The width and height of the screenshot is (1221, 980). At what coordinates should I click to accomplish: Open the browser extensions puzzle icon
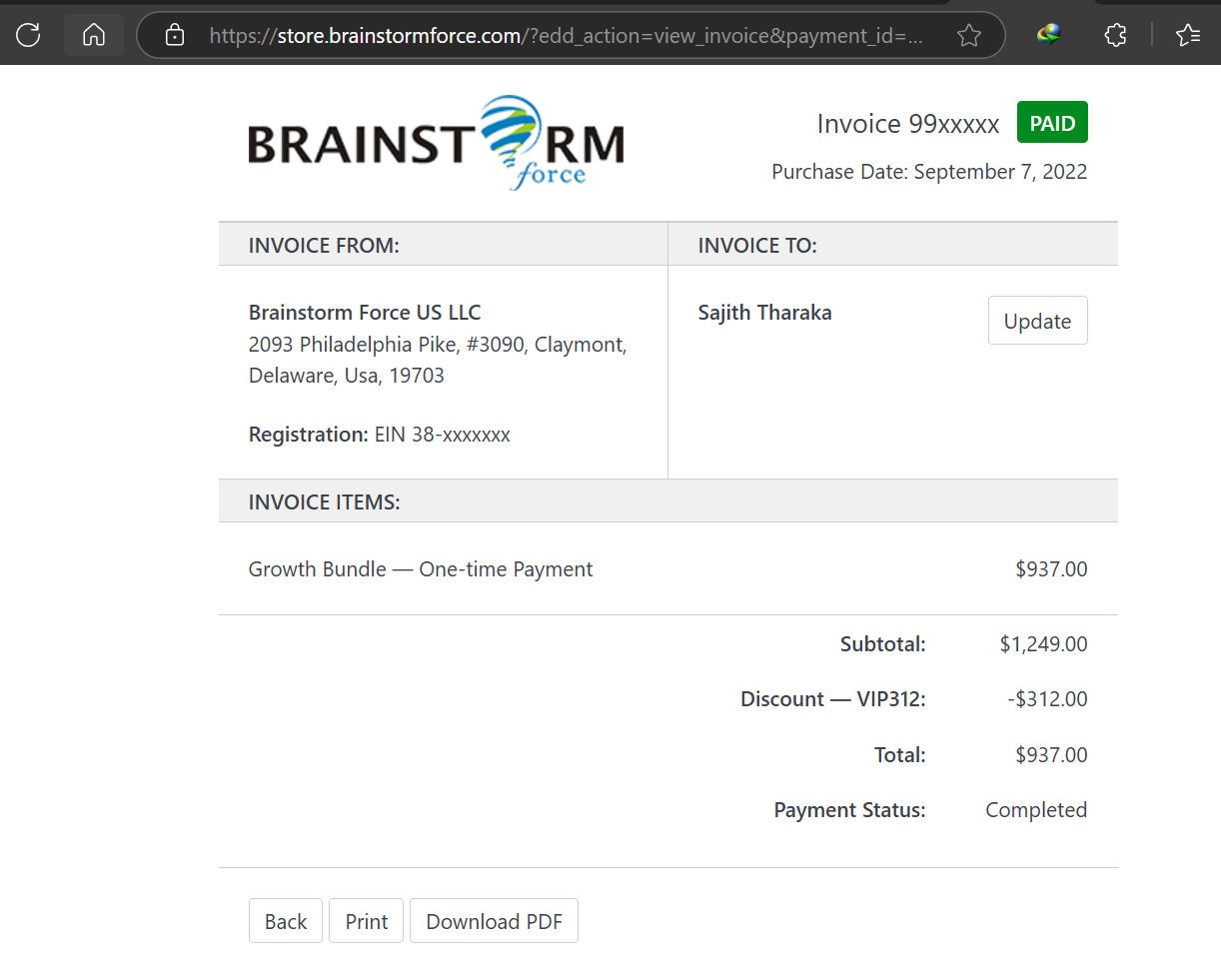click(1116, 35)
